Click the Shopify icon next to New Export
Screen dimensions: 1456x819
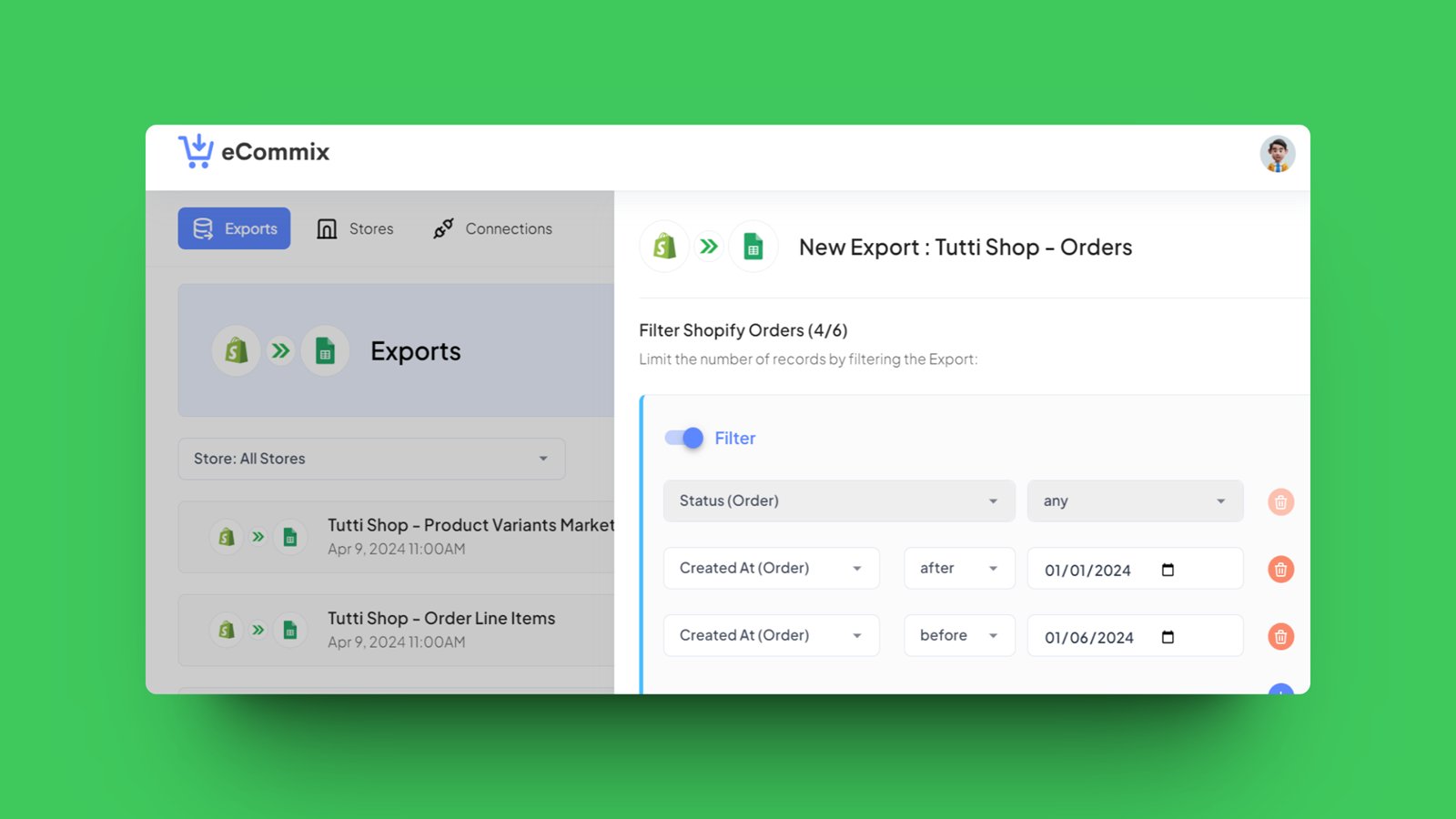click(663, 246)
